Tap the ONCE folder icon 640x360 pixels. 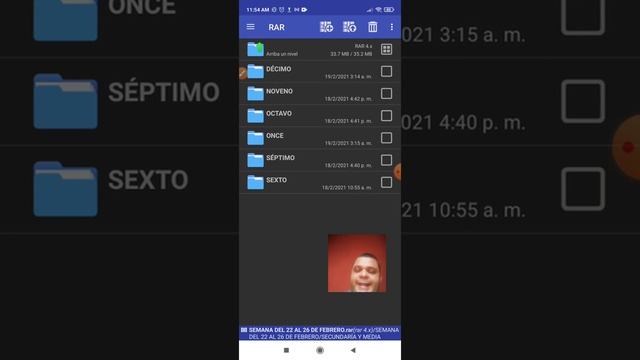tap(256, 138)
